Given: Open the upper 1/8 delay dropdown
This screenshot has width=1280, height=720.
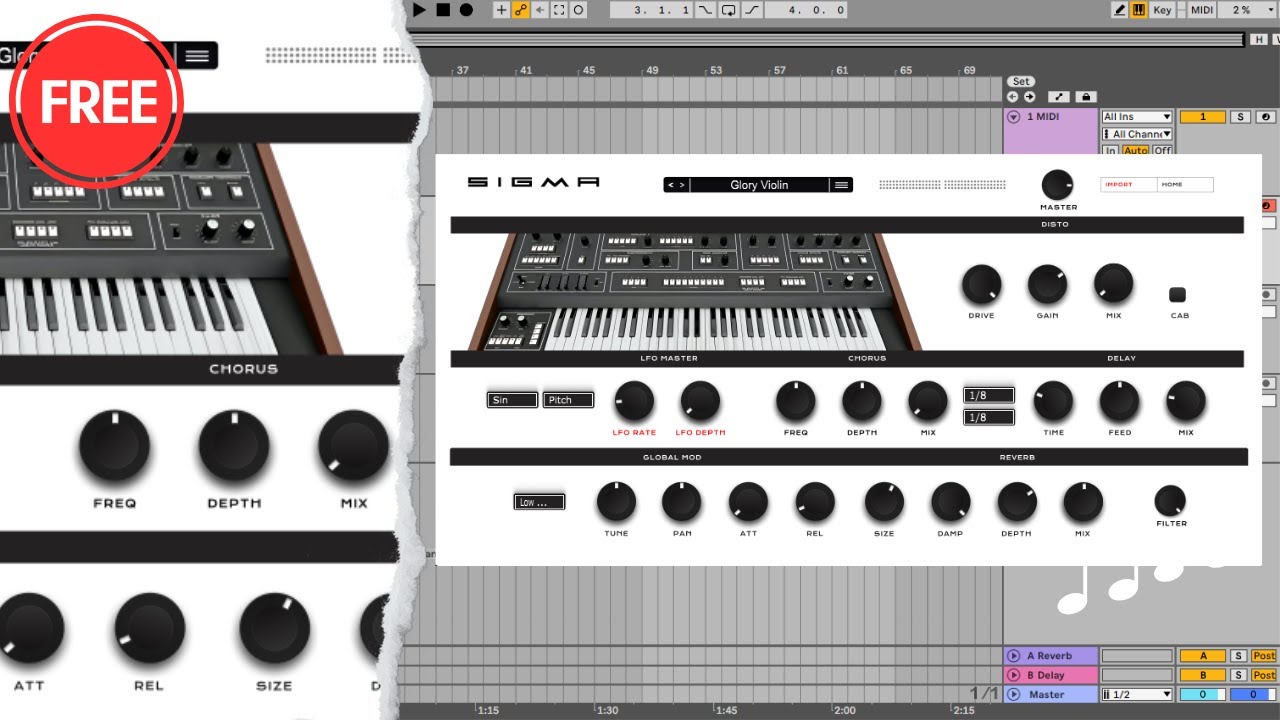Looking at the screenshot, I should 989,395.
